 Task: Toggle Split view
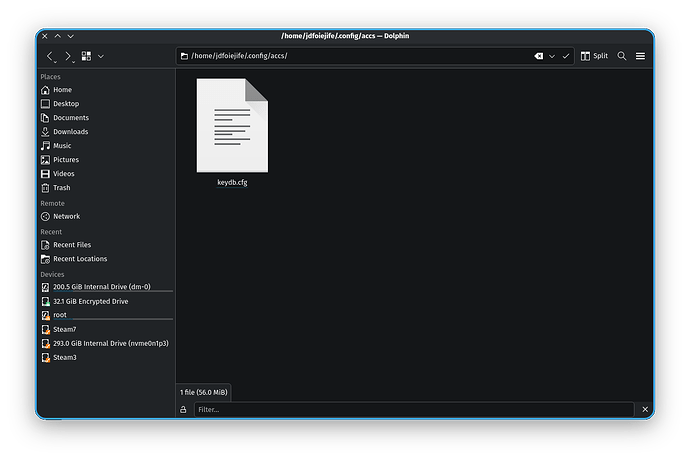(594, 56)
